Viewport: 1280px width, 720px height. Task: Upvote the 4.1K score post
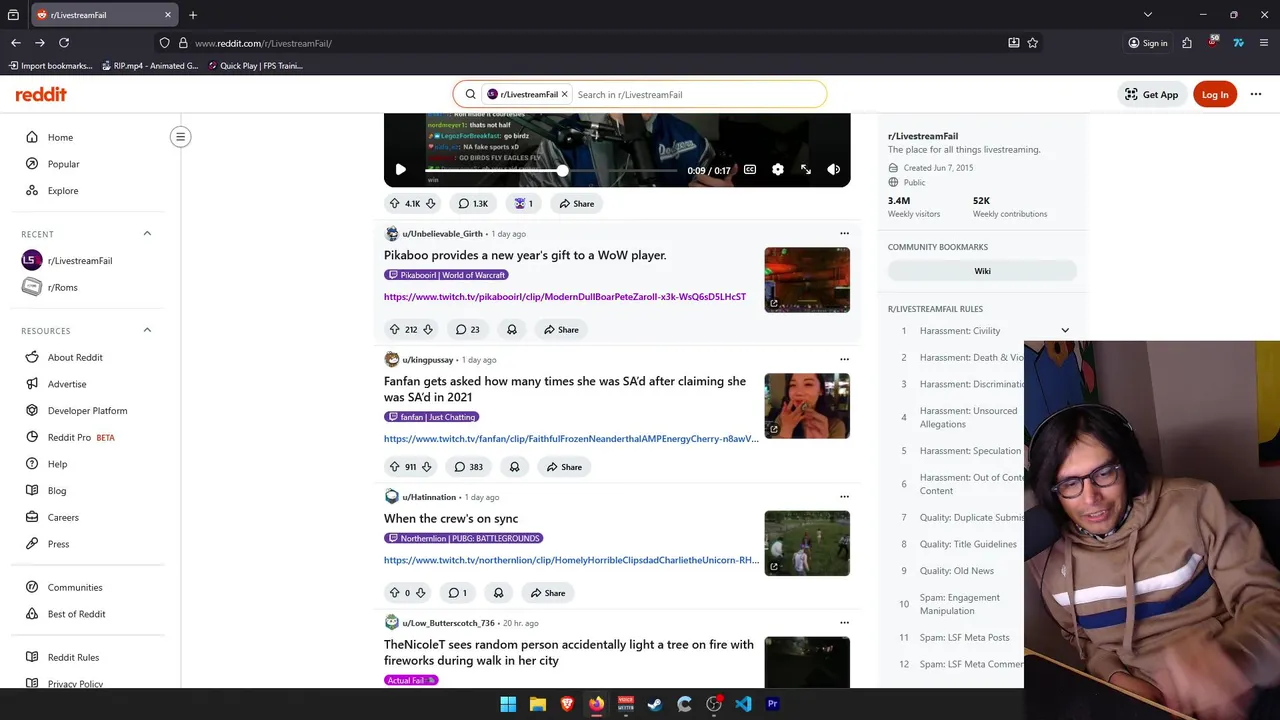click(395, 204)
